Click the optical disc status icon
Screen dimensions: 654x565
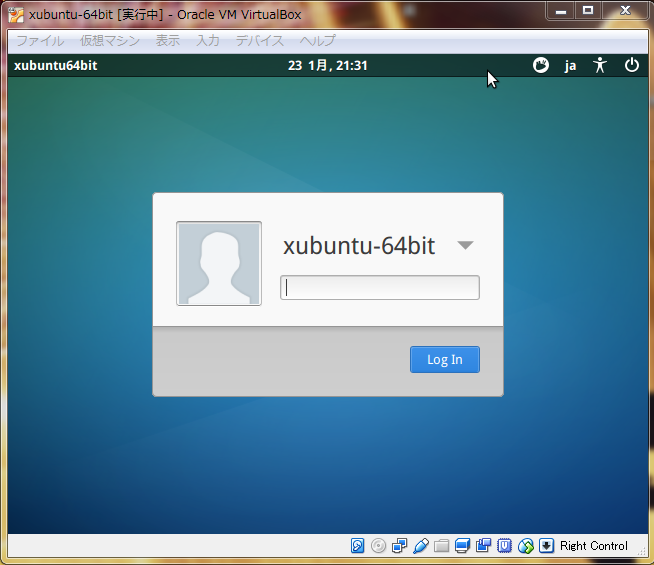click(378, 545)
